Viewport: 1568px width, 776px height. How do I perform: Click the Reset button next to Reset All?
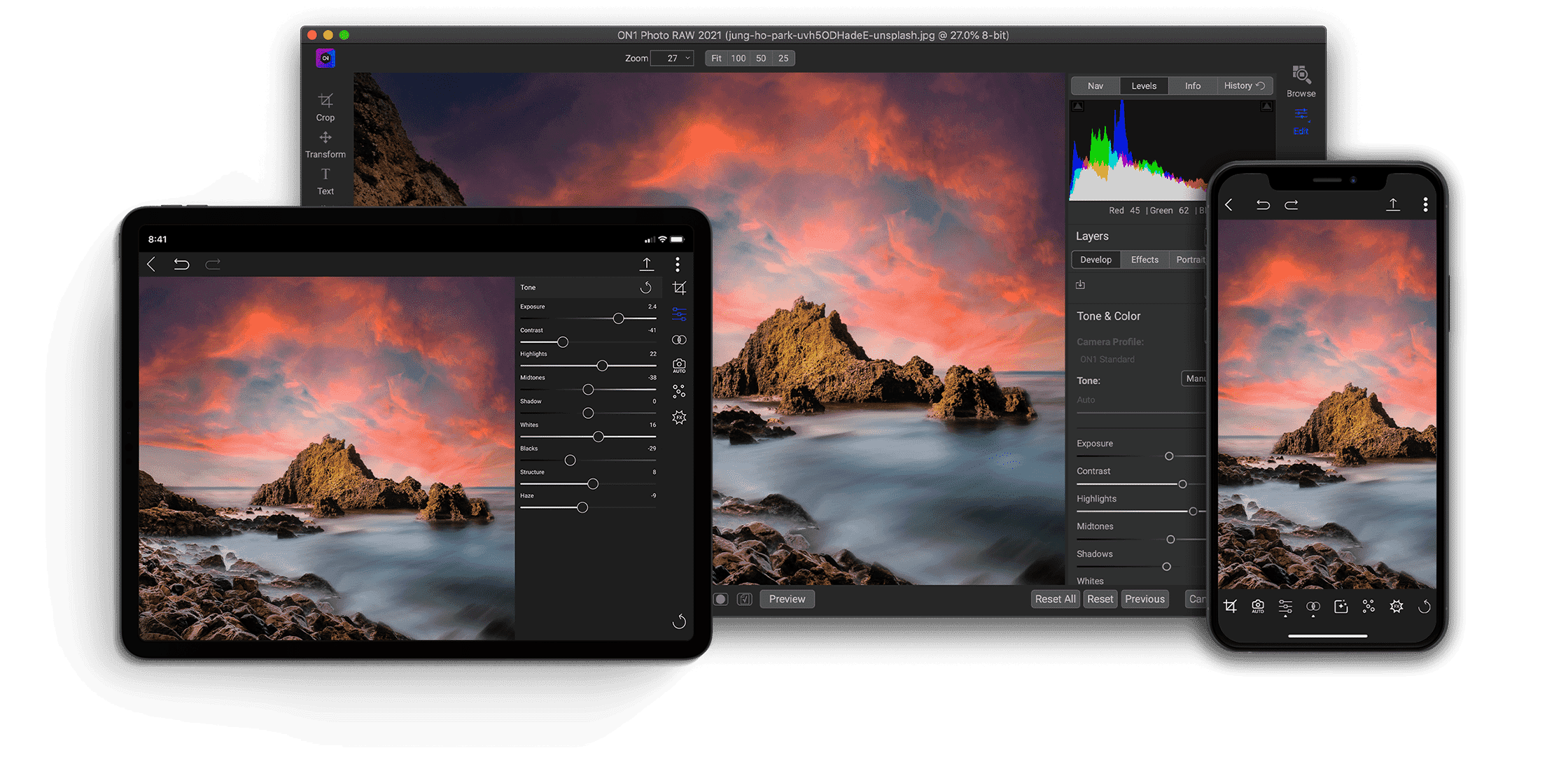pos(1100,599)
